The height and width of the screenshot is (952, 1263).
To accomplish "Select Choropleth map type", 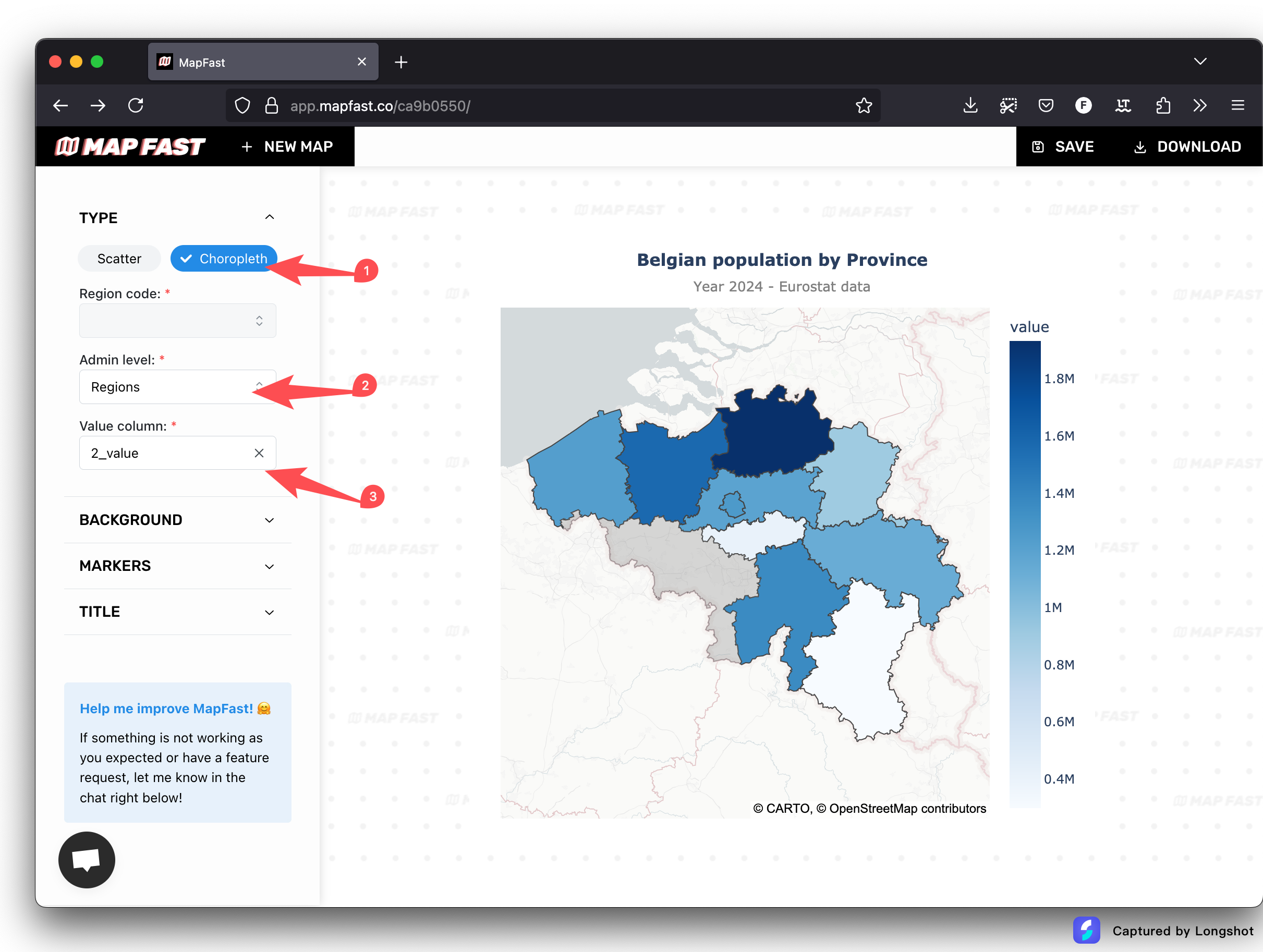I will tap(224, 259).
